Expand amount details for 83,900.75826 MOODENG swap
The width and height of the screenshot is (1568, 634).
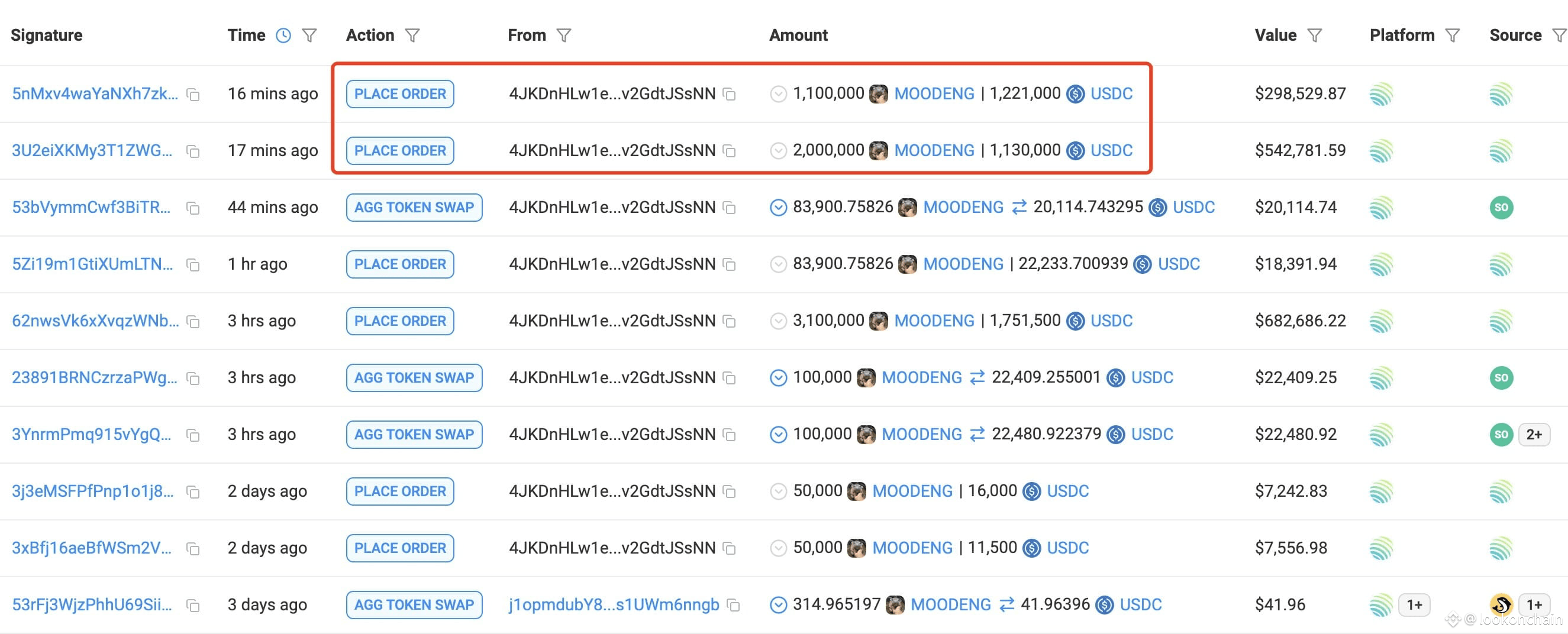click(779, 208)
